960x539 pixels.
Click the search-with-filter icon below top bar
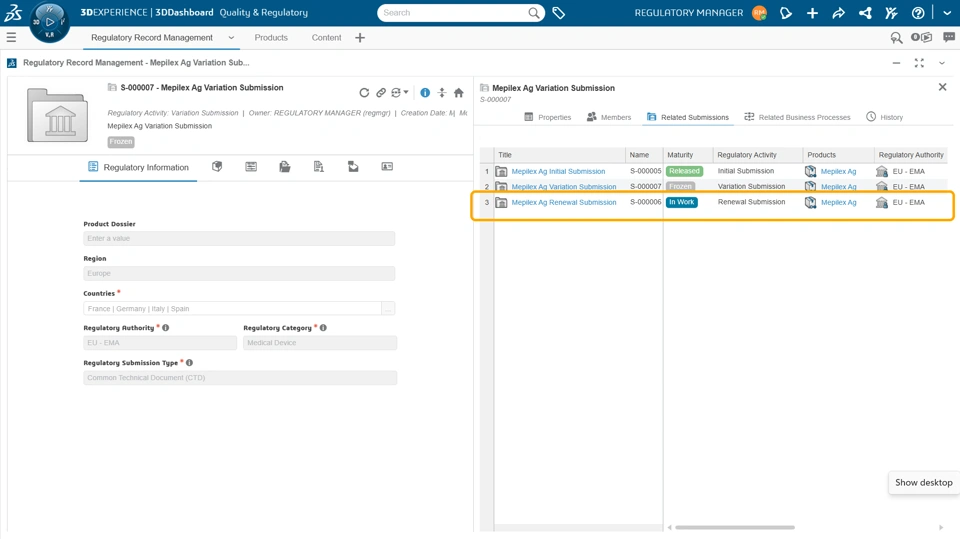click(896, 38)
